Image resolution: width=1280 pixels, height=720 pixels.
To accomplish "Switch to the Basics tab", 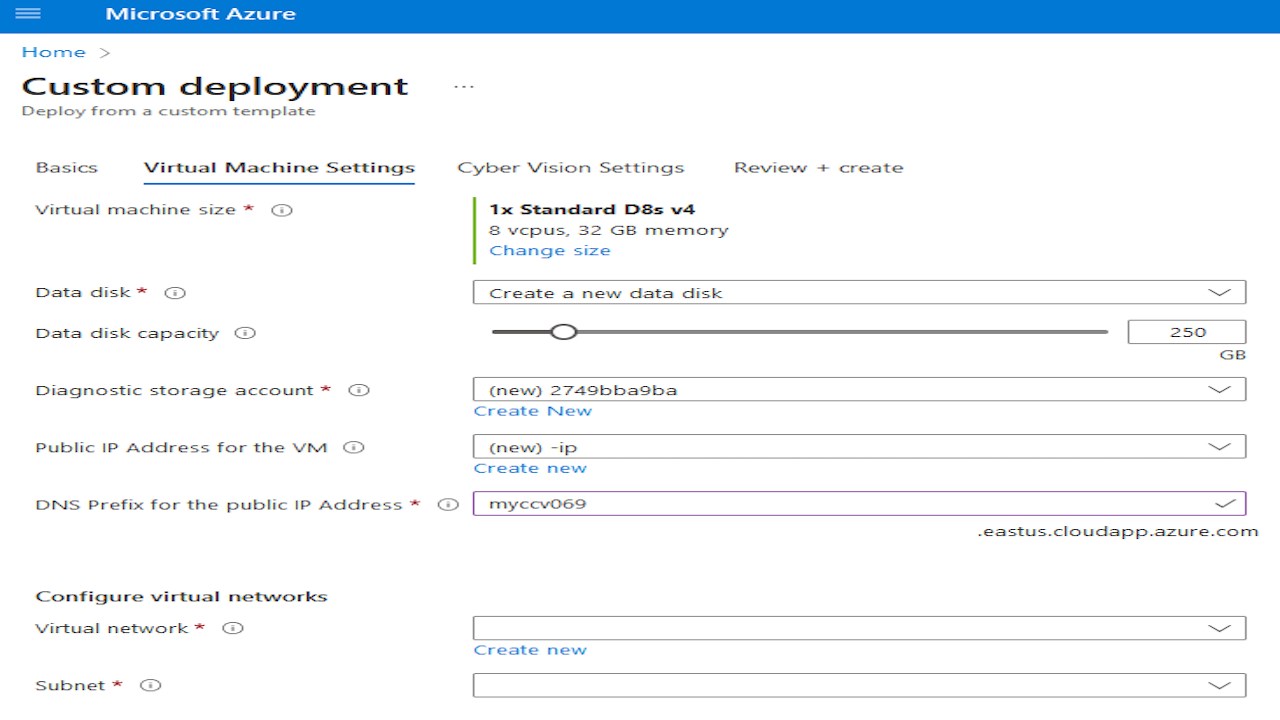I will (67, 168).
